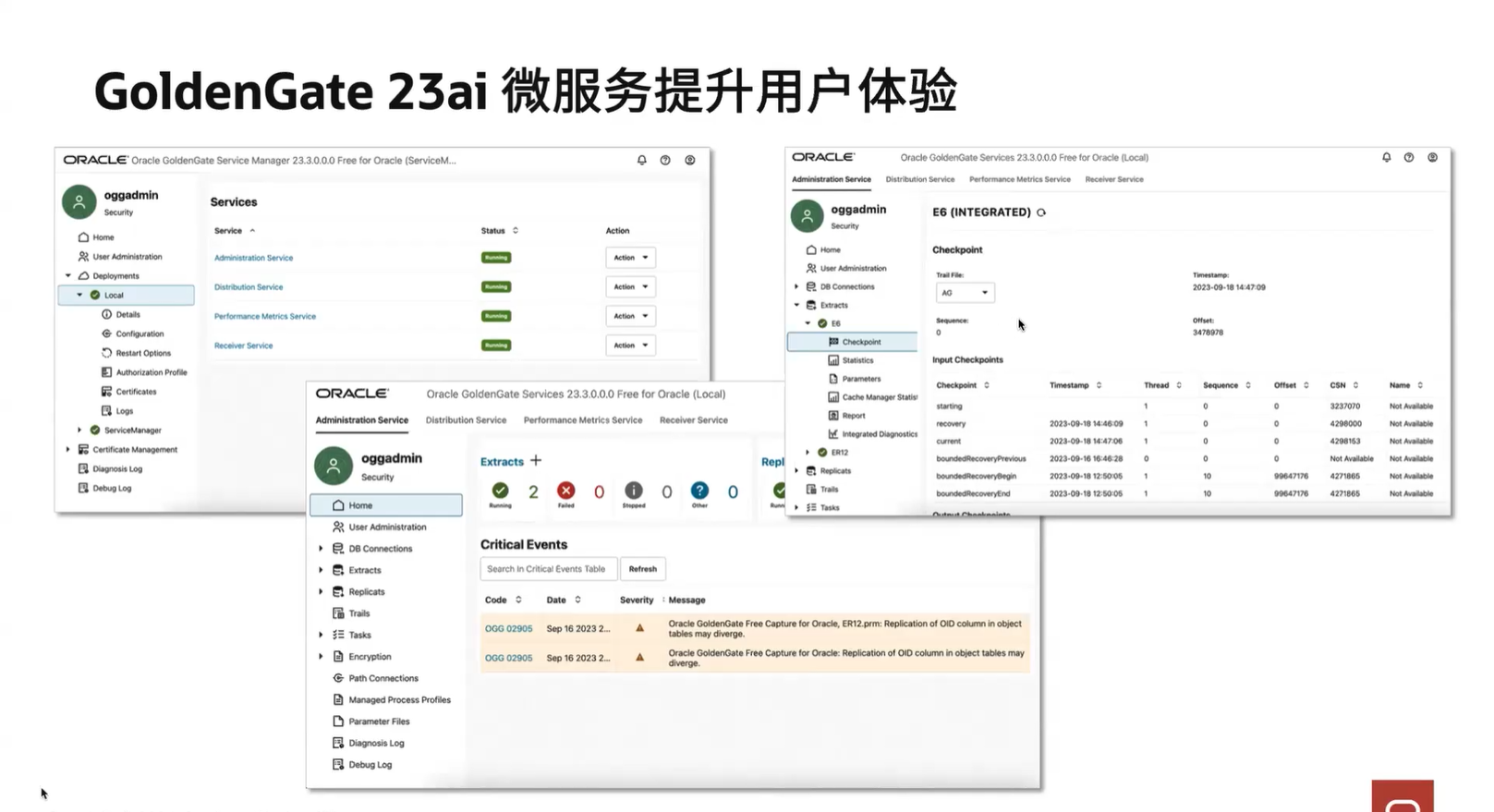Open Parameter Files in the sidebar
This screenshot has height=812, width=1494.
pos(370,721)
